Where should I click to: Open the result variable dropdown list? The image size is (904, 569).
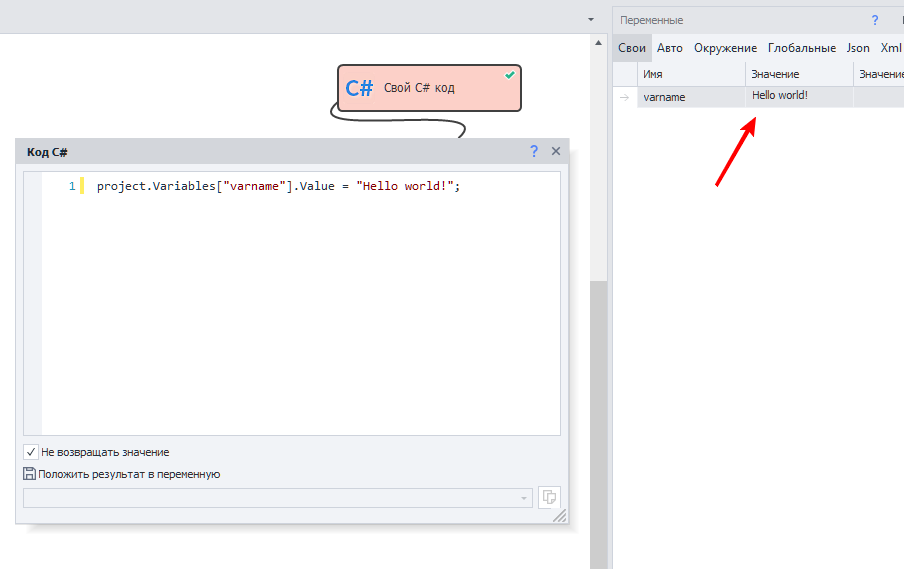coord(524,498)
